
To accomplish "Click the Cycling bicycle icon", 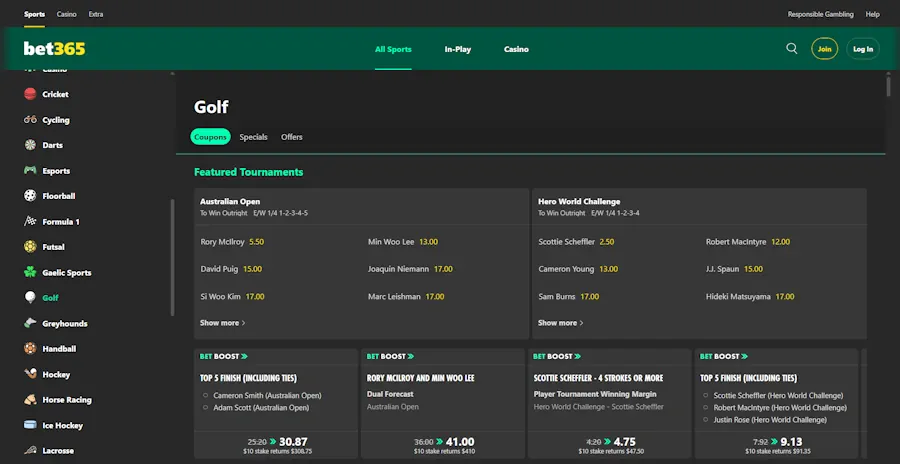I will (30, 120).
